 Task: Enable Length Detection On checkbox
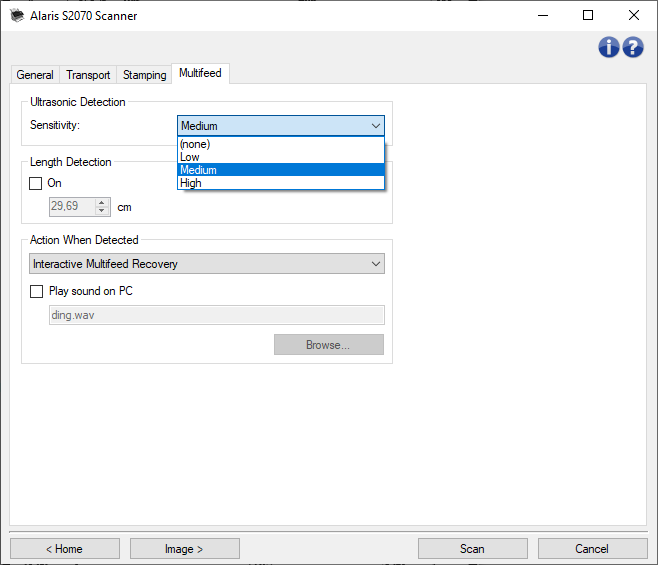36,183
